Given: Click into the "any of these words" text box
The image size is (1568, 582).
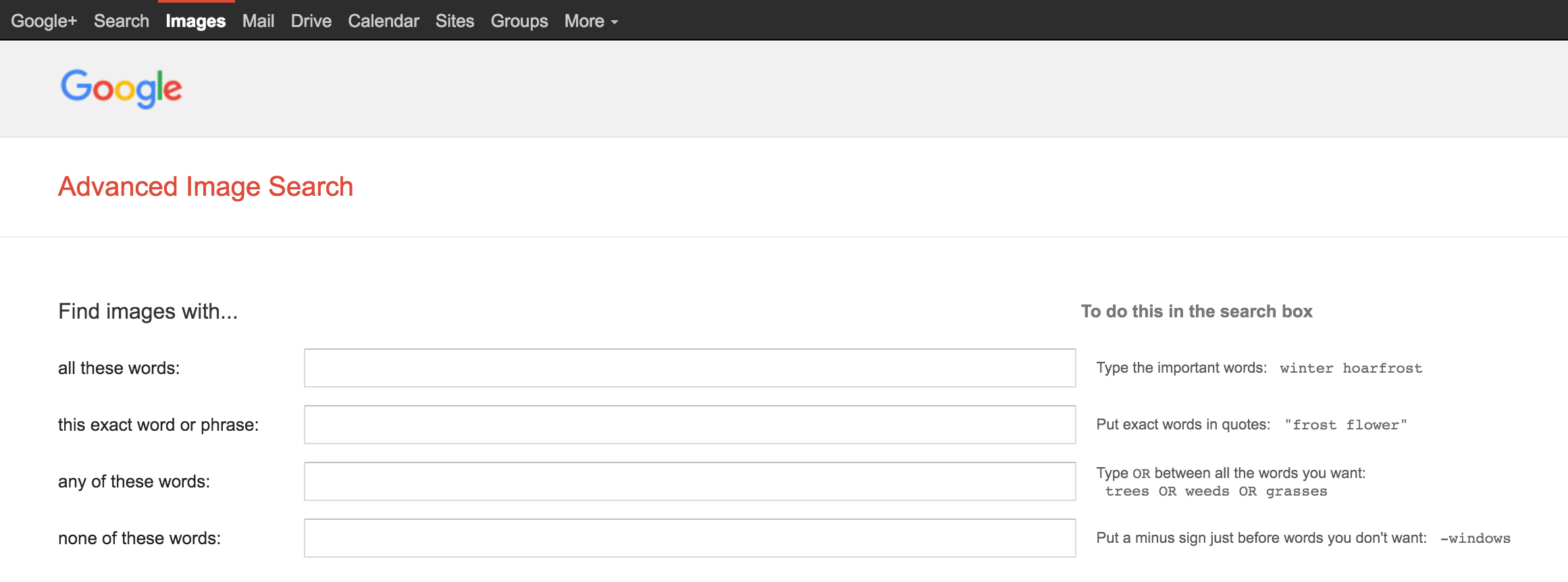Looking at the screenshot, I should (x=689, y=481).
